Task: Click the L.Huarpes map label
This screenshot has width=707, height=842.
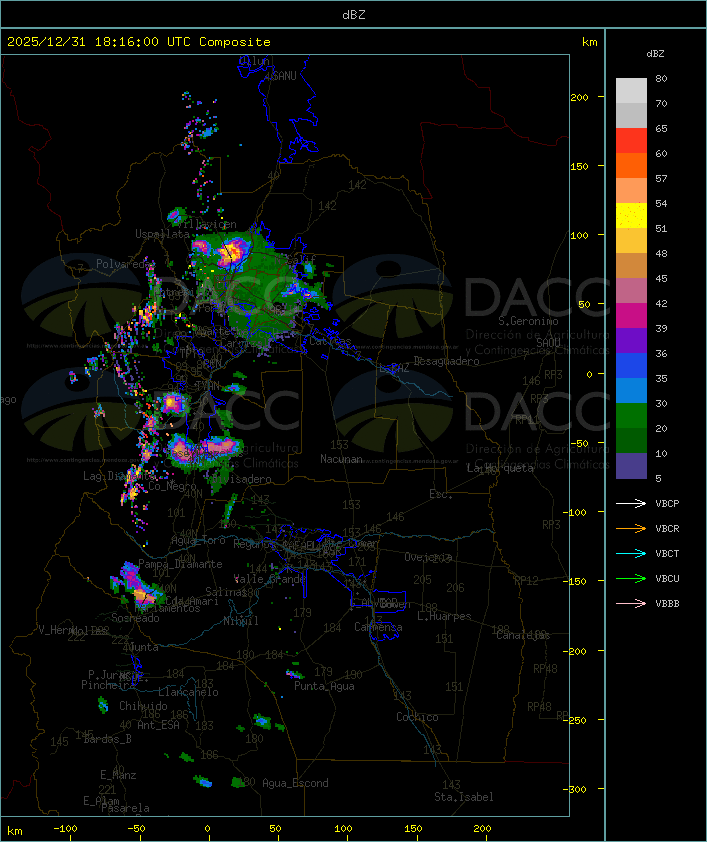Action: pyautogui.click(x=444, y=616)
